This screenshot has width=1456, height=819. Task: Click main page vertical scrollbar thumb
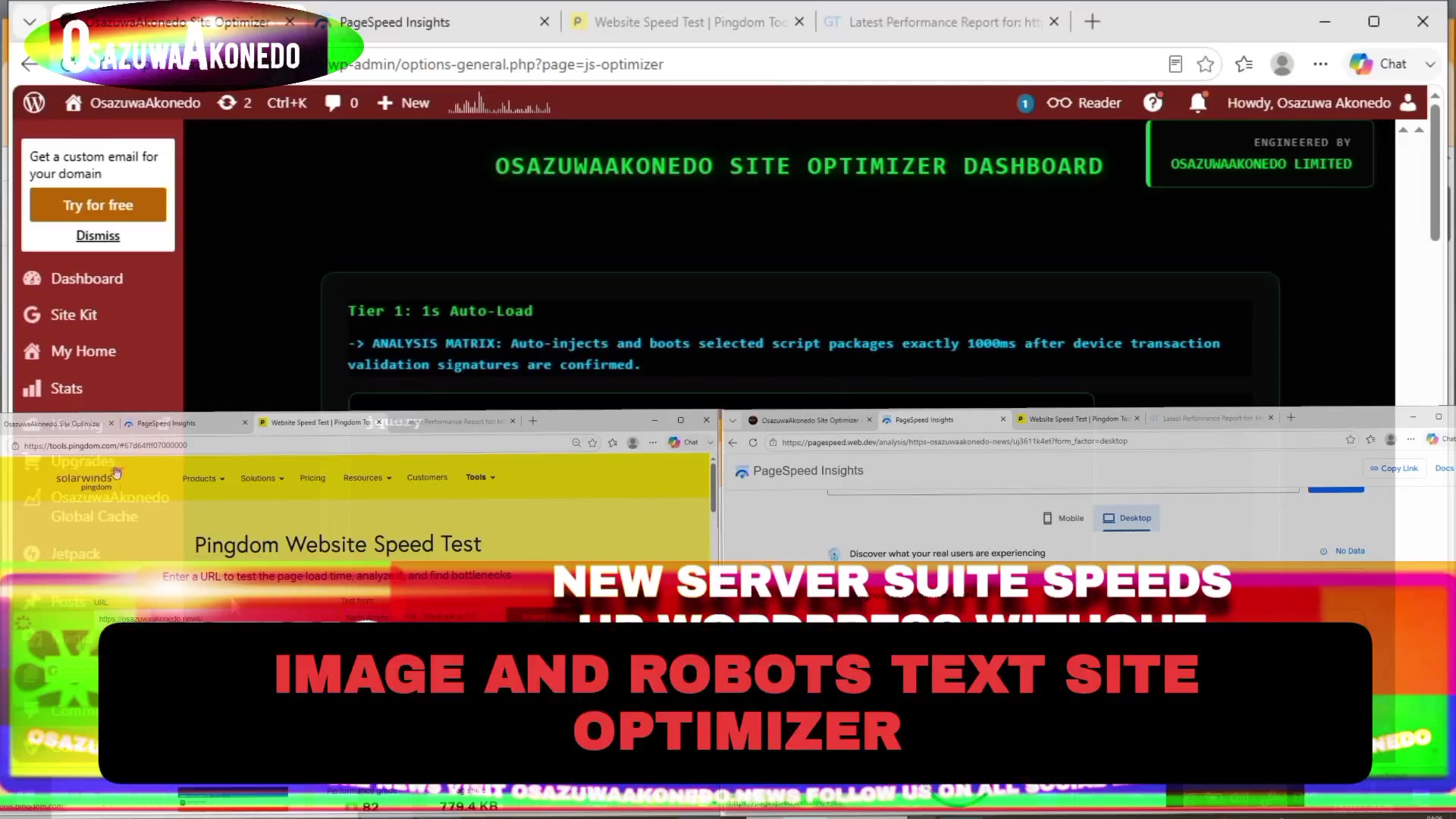pos(1434,173)
